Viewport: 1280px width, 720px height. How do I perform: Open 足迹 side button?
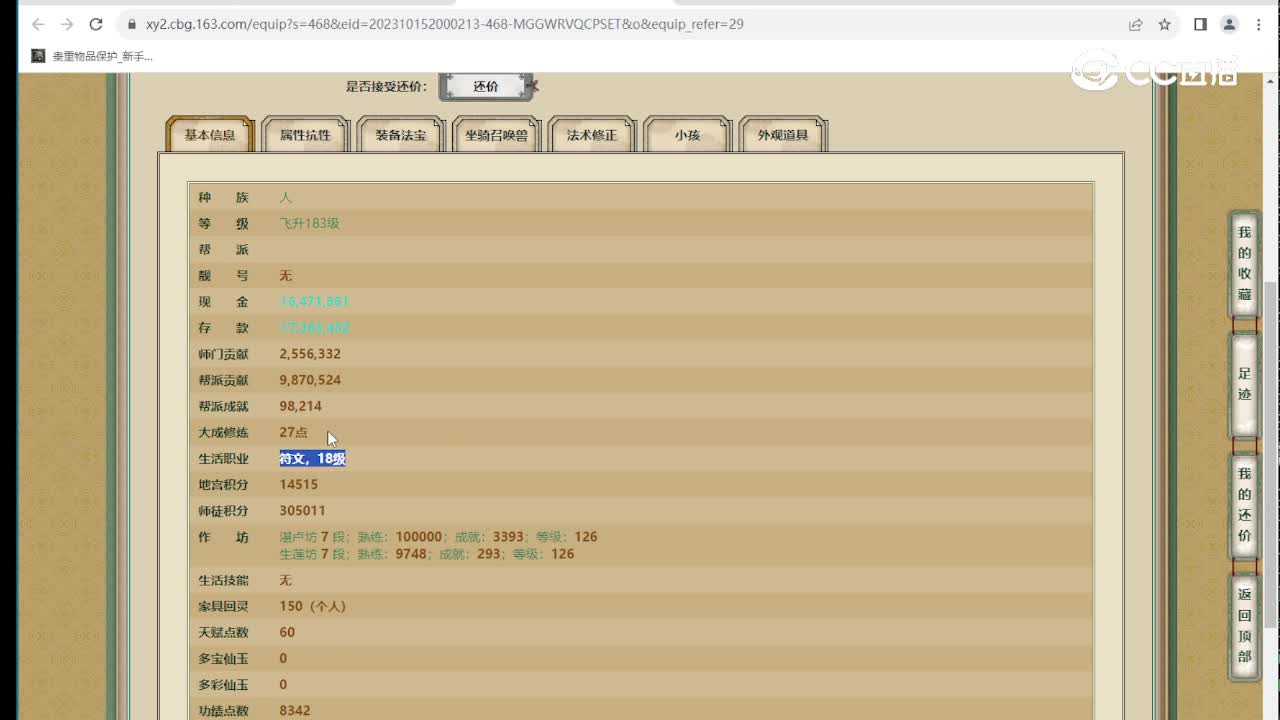(x=1244, y=385)
